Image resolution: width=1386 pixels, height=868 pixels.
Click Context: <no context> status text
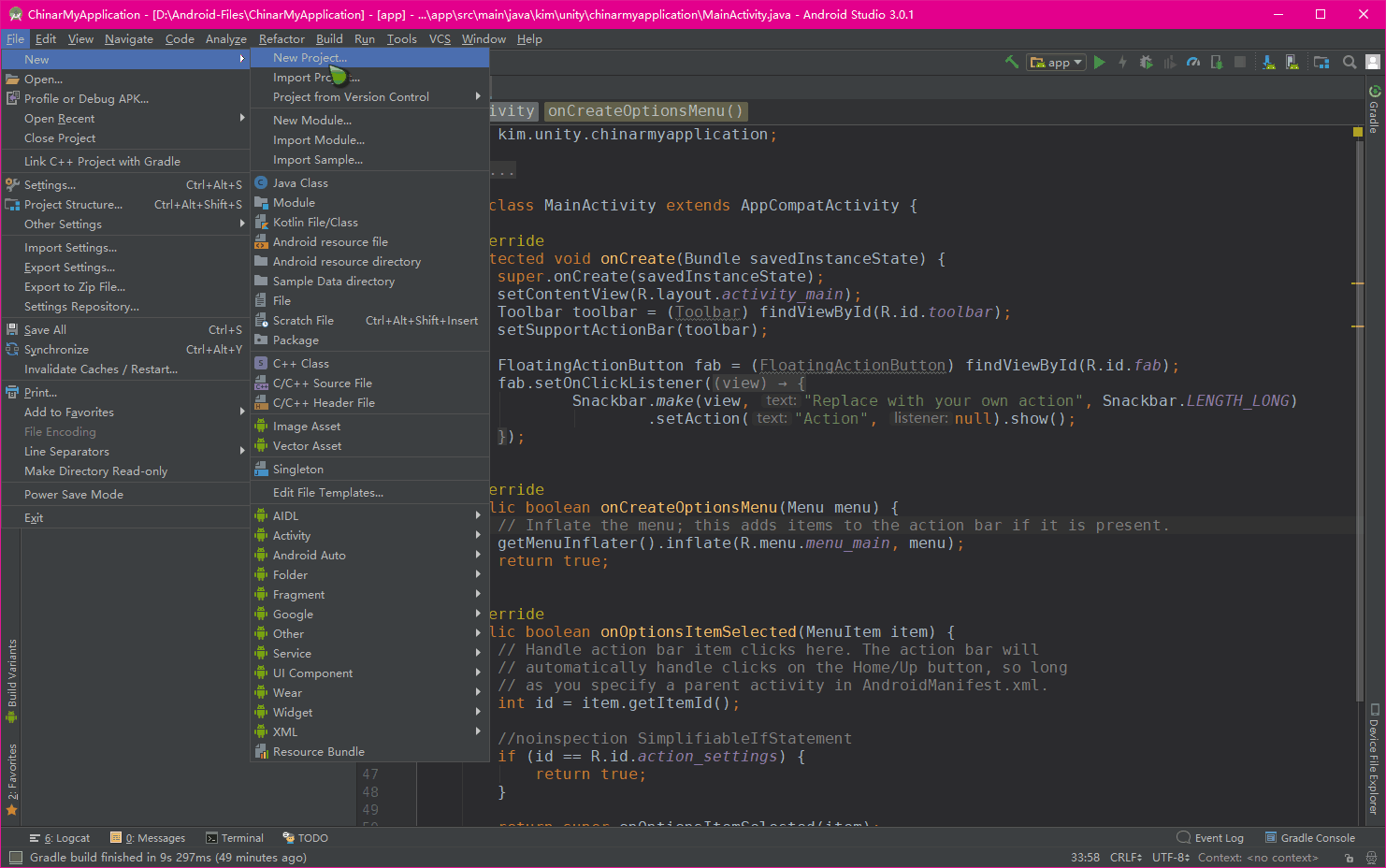(x=1258, y=858)
